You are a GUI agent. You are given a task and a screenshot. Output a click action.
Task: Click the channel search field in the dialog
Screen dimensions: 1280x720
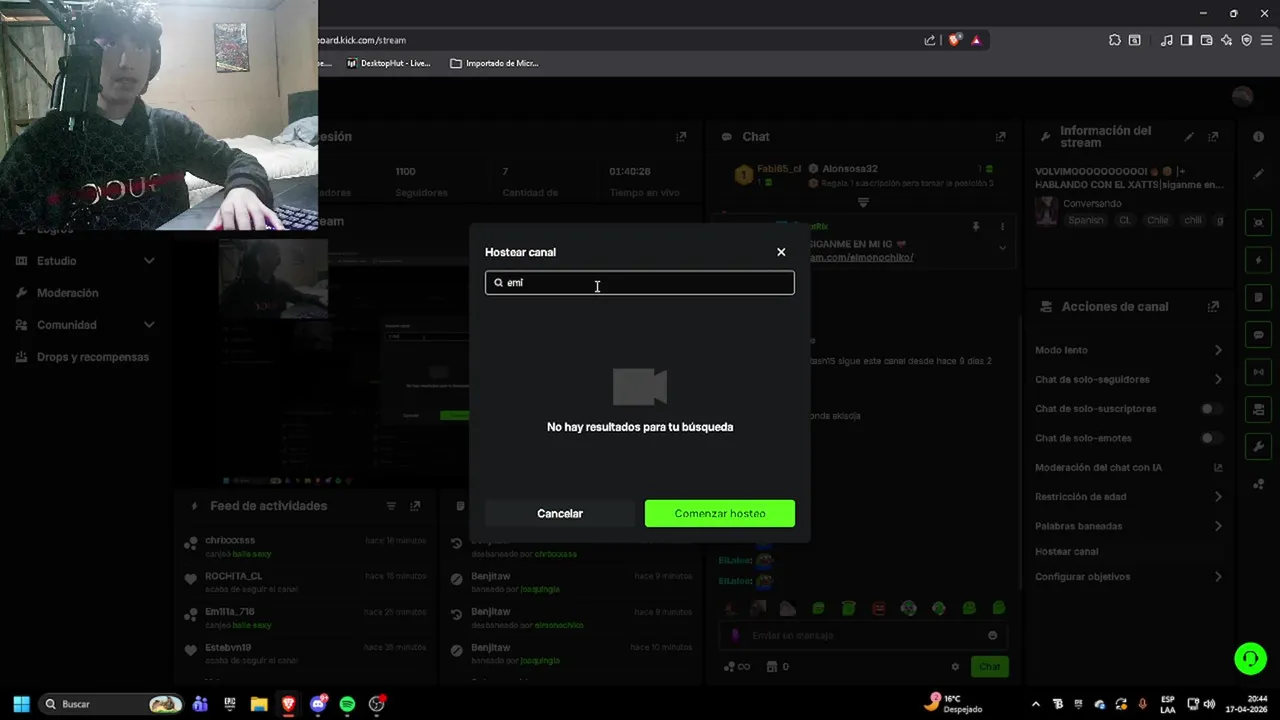tap(640, 283)
